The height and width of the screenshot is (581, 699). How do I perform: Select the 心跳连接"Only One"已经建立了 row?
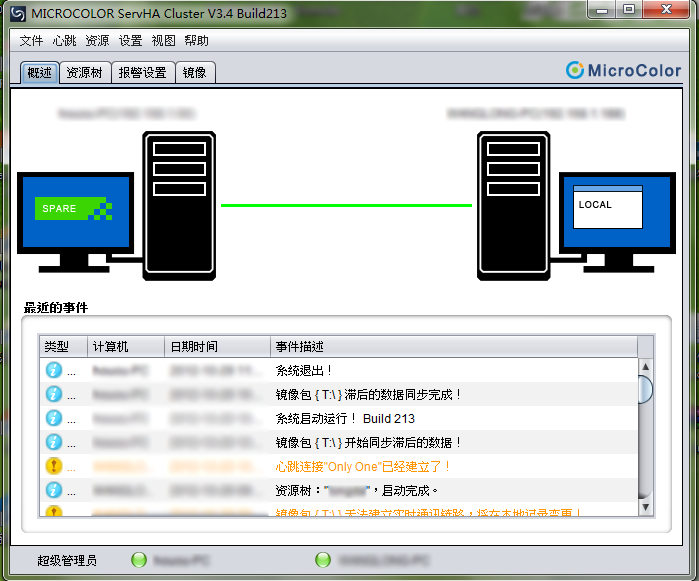[x=339, y=466]
